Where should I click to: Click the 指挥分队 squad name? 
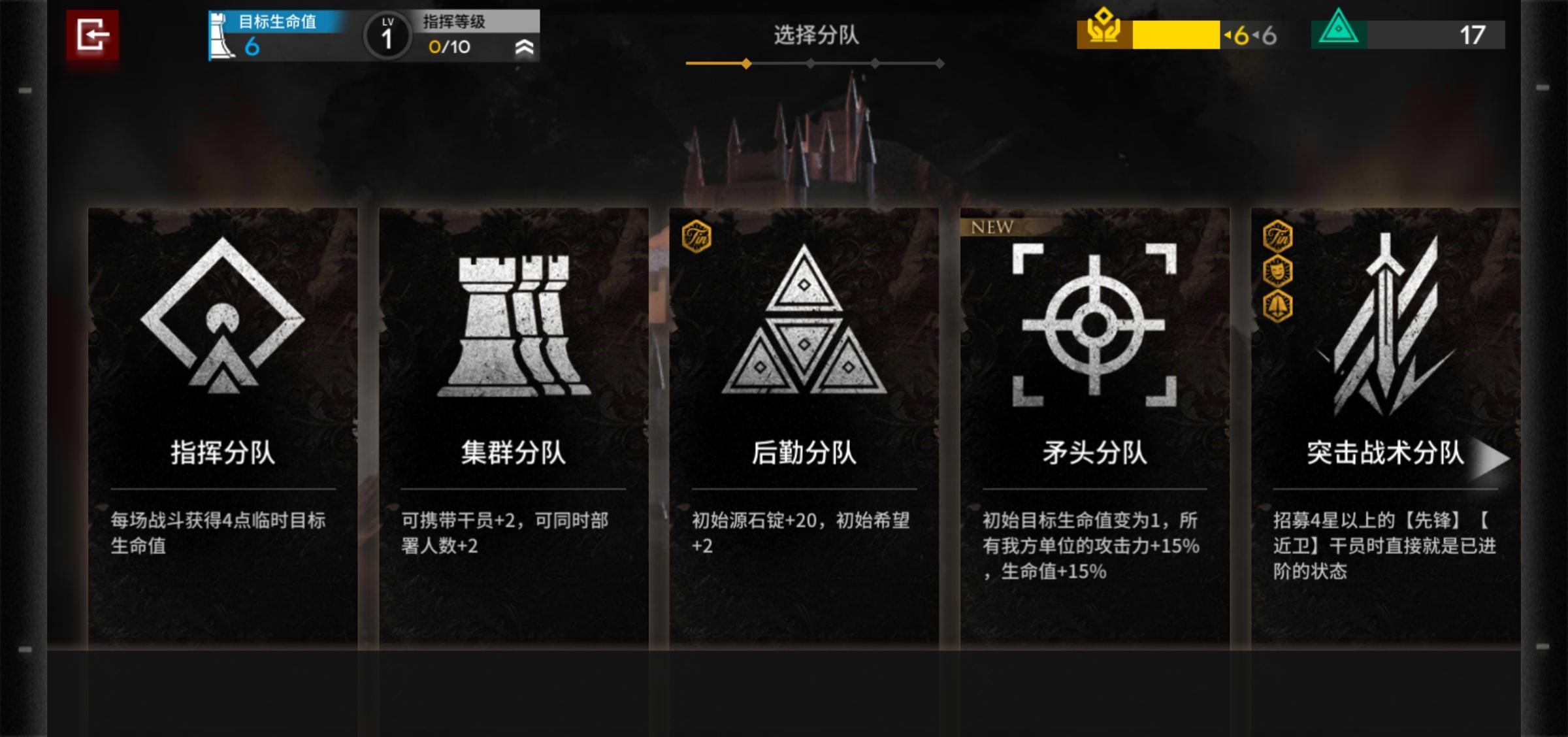(223, 452)
